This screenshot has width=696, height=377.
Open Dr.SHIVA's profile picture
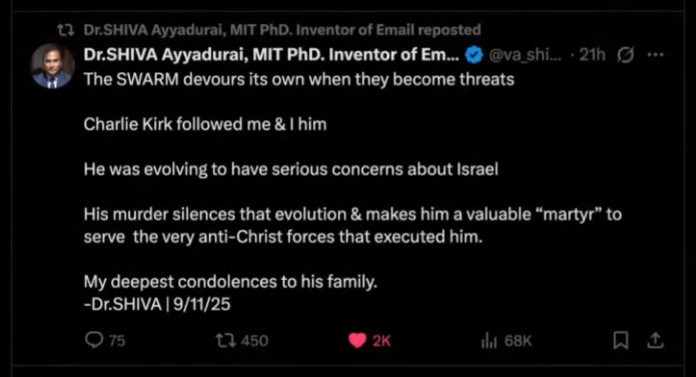tap(52, 66)
